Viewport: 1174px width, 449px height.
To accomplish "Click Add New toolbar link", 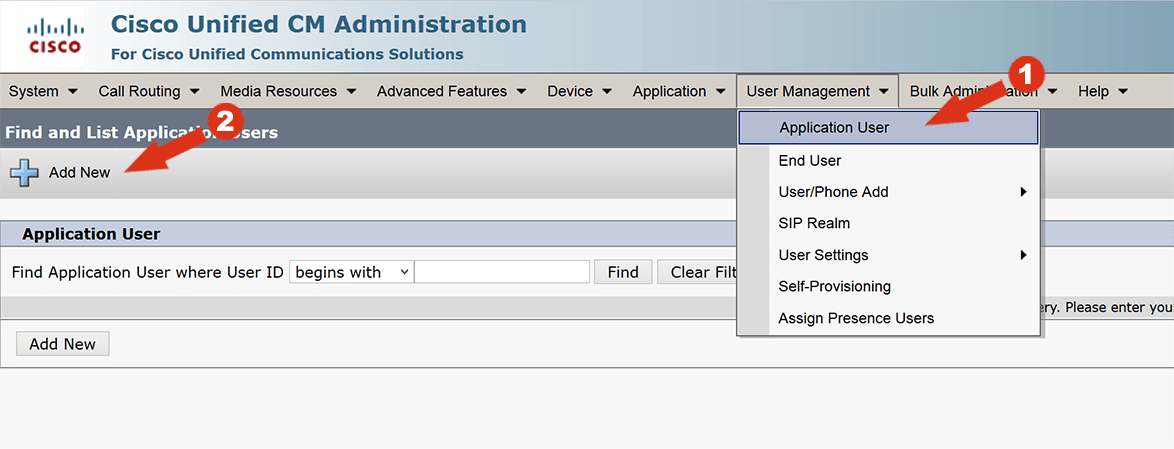I will tap(79, 173).
